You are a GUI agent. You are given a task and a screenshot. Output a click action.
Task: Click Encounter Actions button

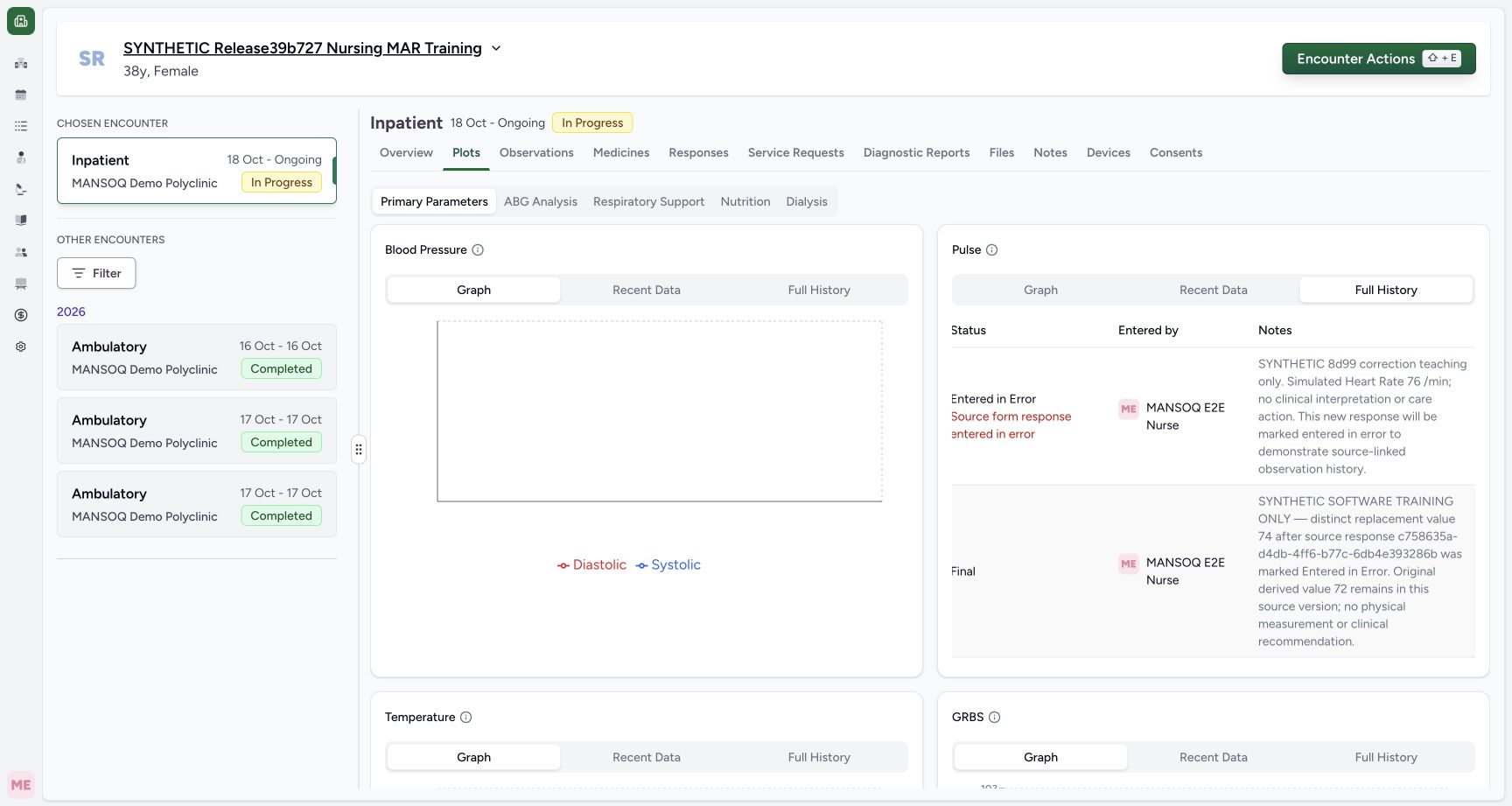tap(1379, 59)
